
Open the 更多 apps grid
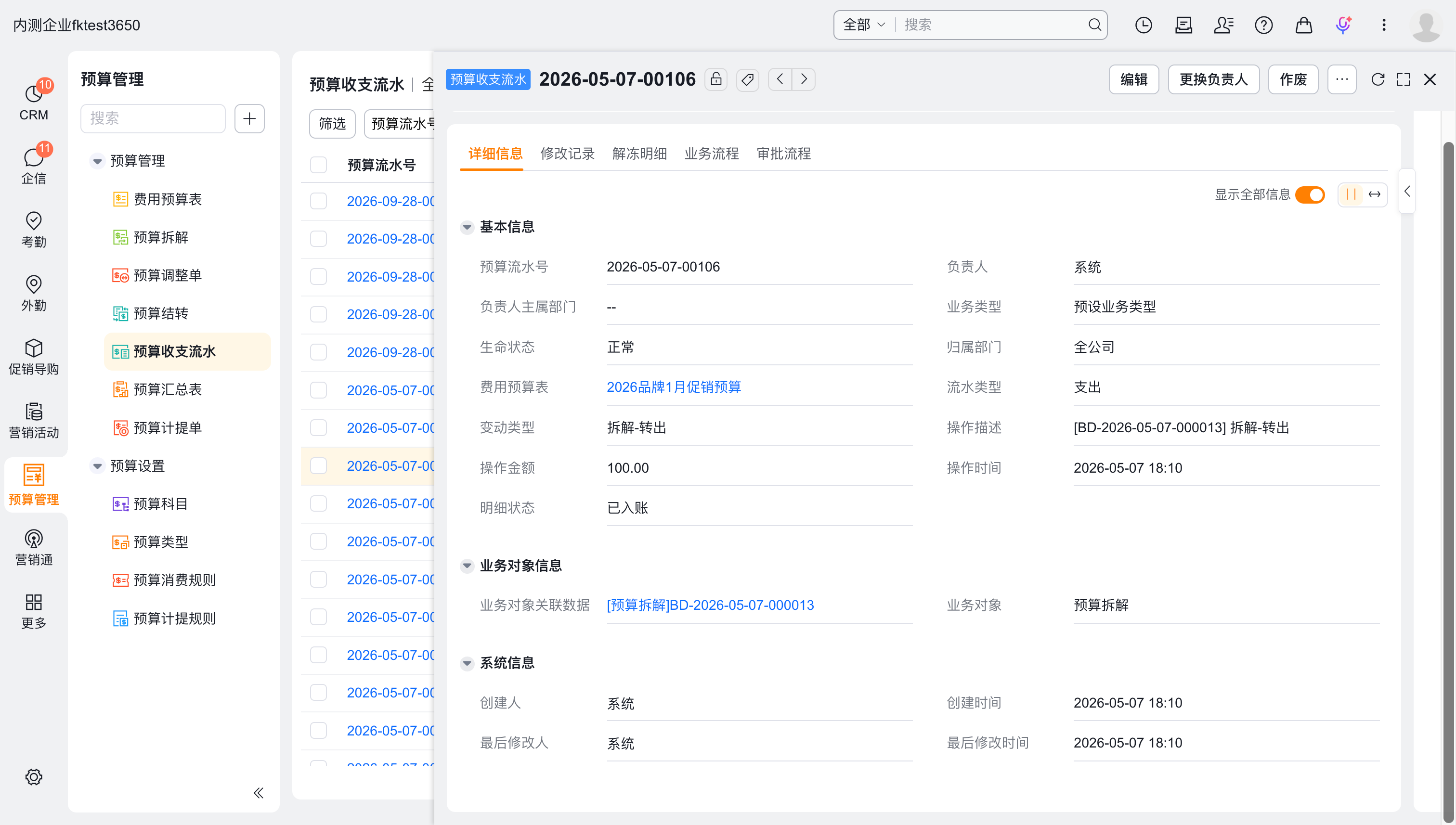[x=33, y=610]
